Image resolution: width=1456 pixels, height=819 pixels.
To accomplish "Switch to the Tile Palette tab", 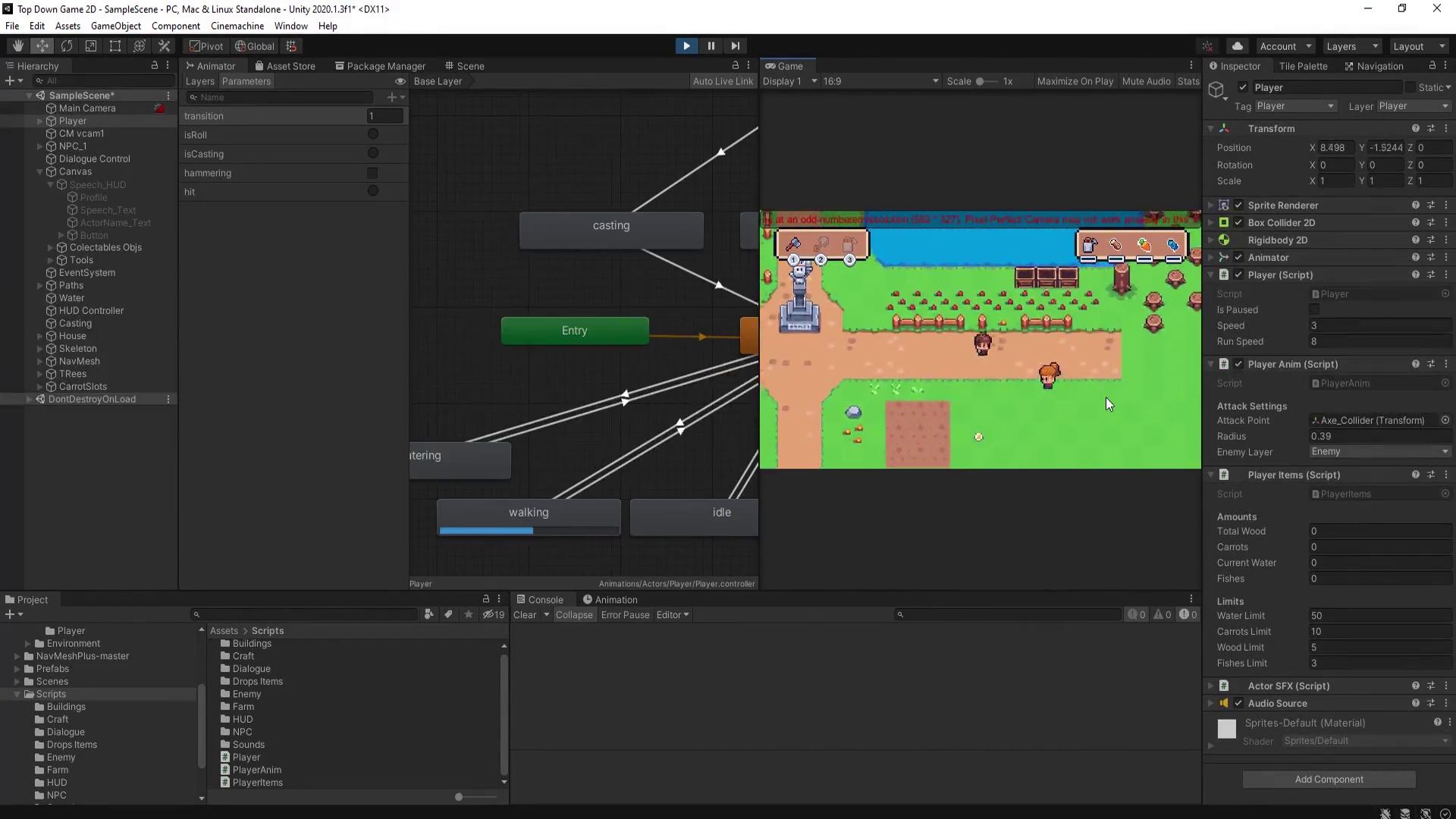I will [1303, 66].
